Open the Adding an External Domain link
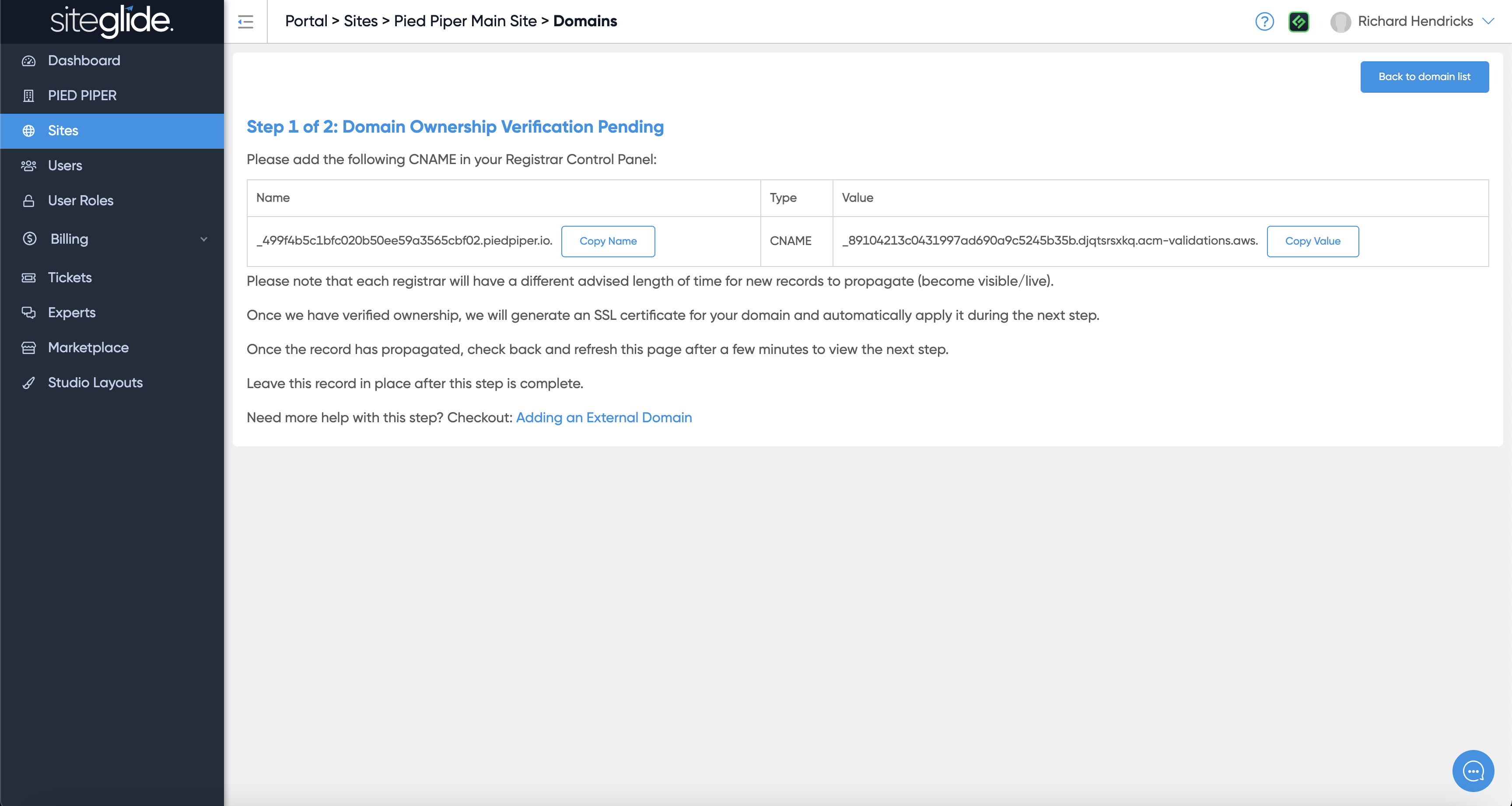This screenshot has width=1512, height=806. tap(603, 417)
